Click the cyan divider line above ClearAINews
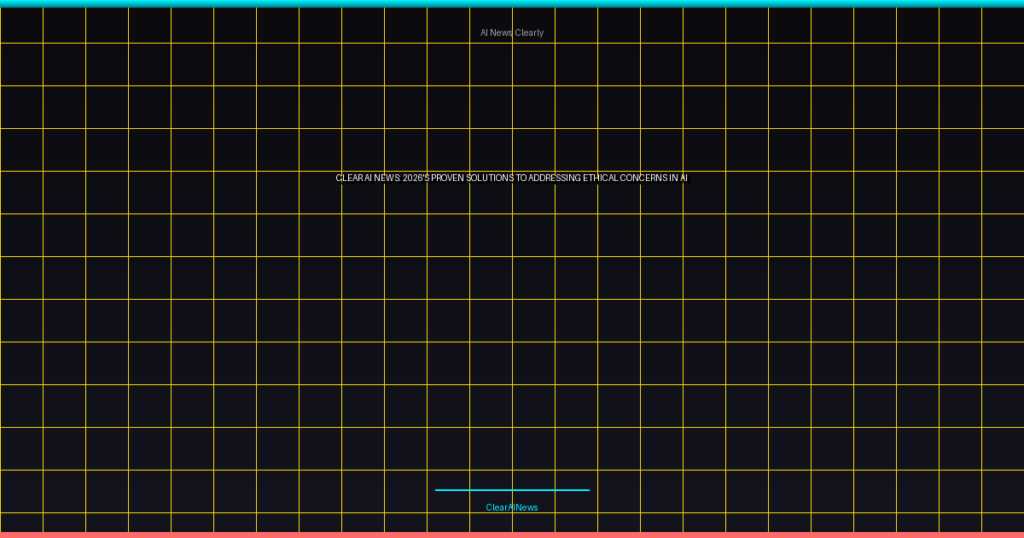The height and width of the screenshot is (538, 1024). point(512,490)
